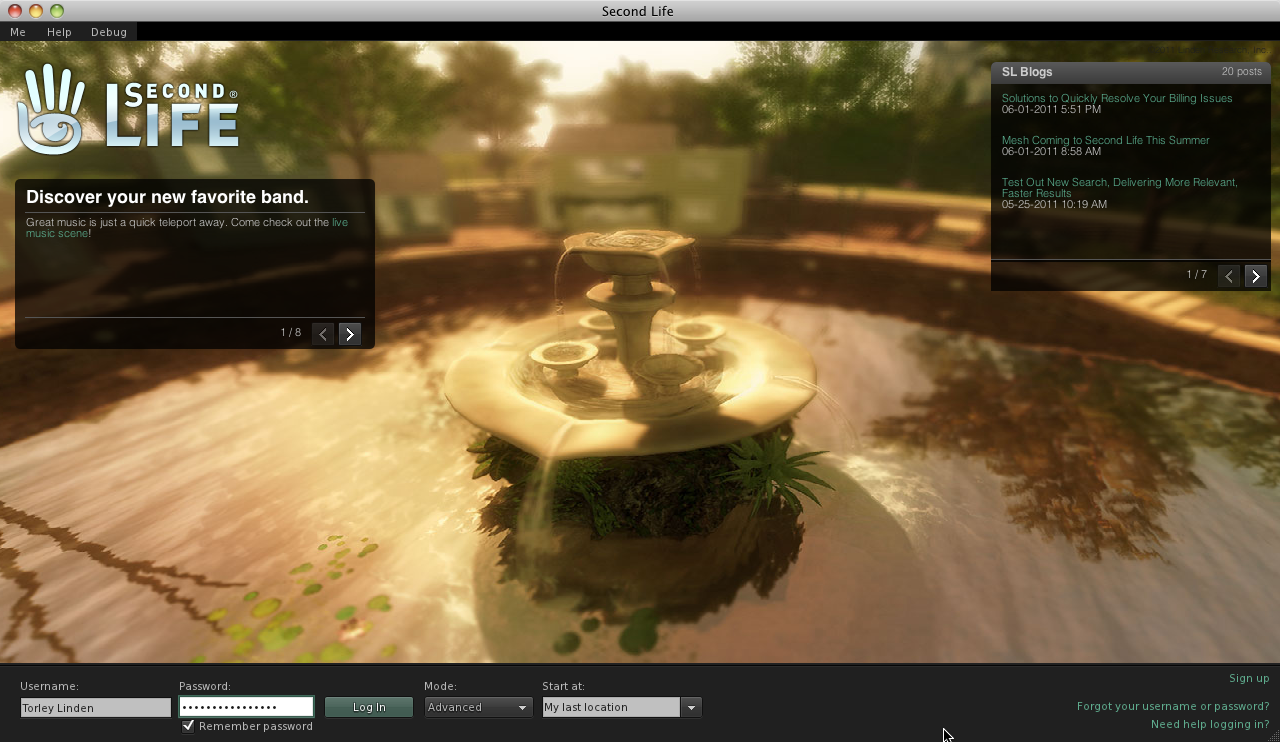Click the My last location combo field
Image resolution: width=1280 pixels, height=742 pixels.
click(610, 707)
